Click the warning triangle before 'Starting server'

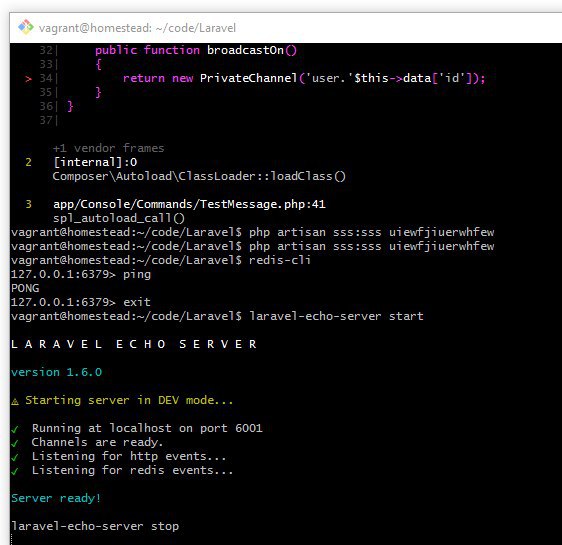(x=15, y=401)
